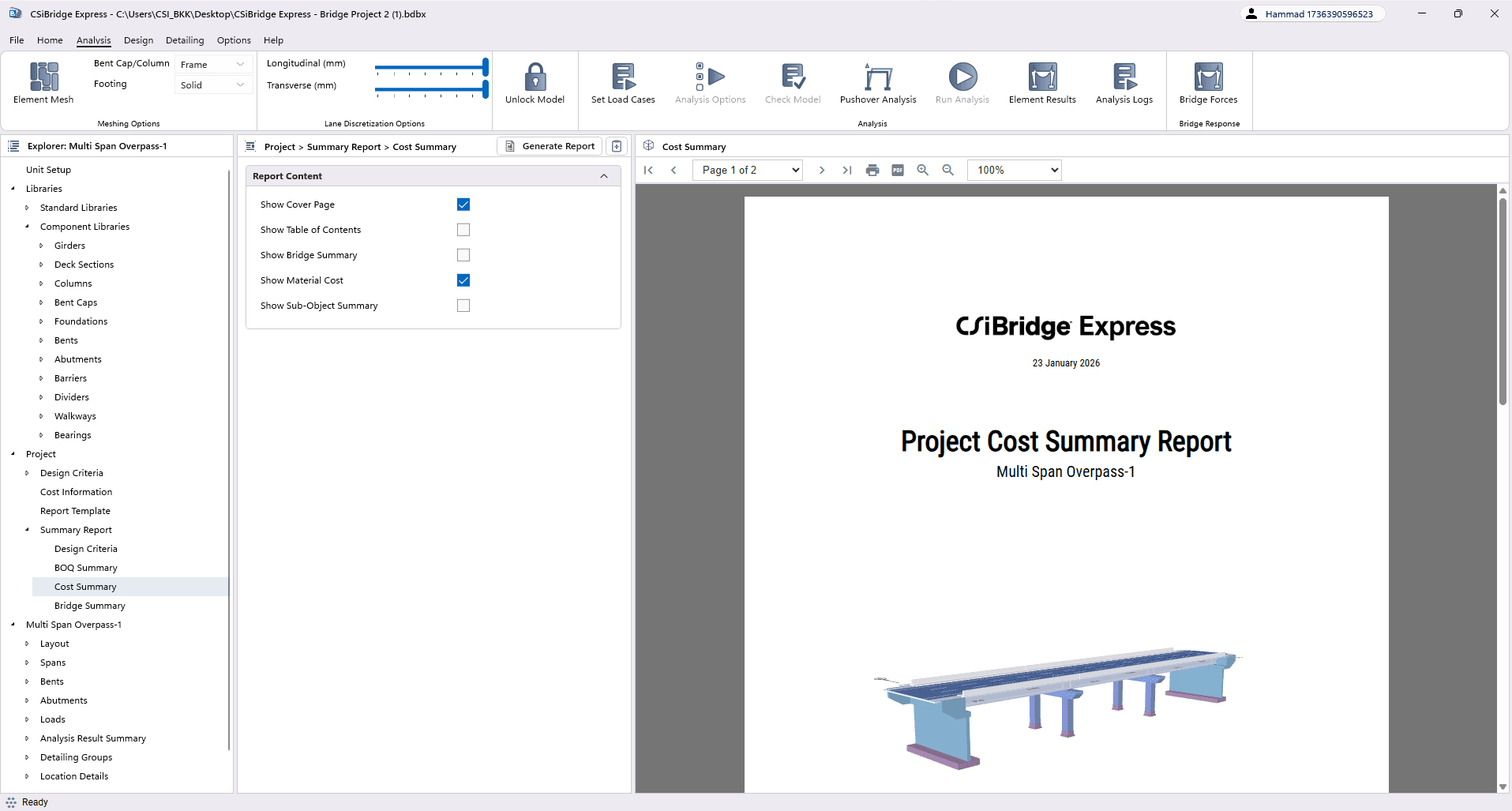Disable Show Cover Page
Viewport: 1512px width, 811px height.
point(463,204)
